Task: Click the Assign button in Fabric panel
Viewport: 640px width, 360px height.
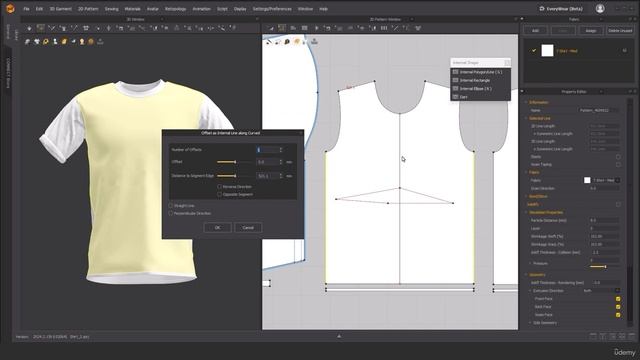Action: pos(591,31)
